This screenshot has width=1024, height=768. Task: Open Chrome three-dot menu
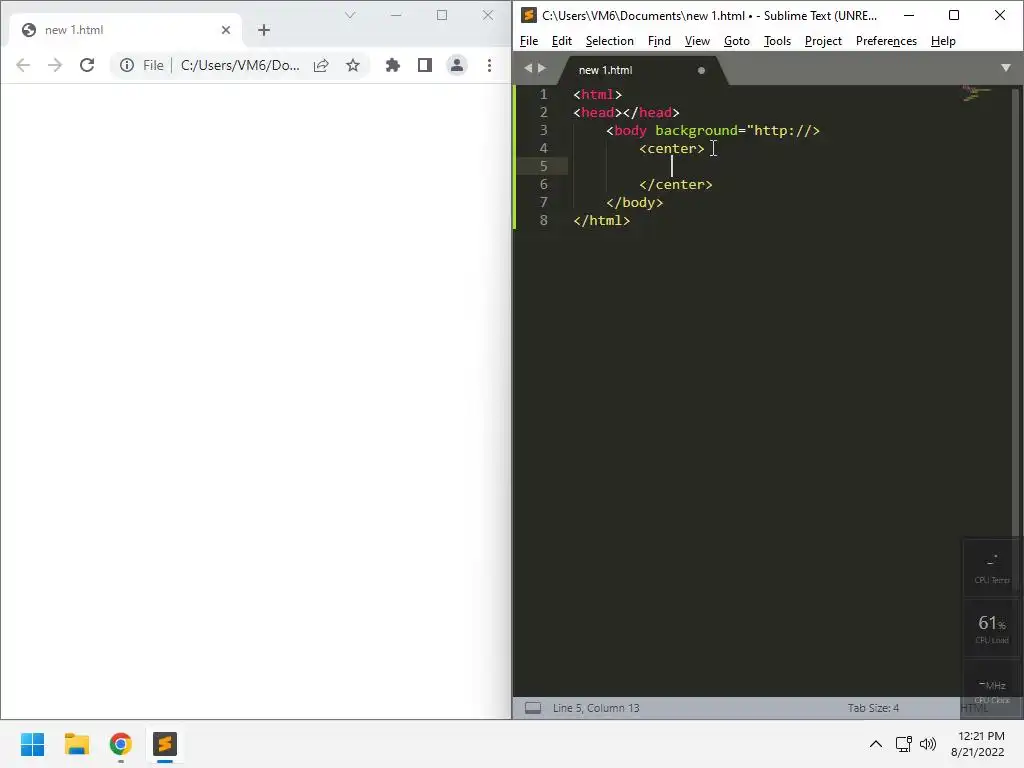489,65
